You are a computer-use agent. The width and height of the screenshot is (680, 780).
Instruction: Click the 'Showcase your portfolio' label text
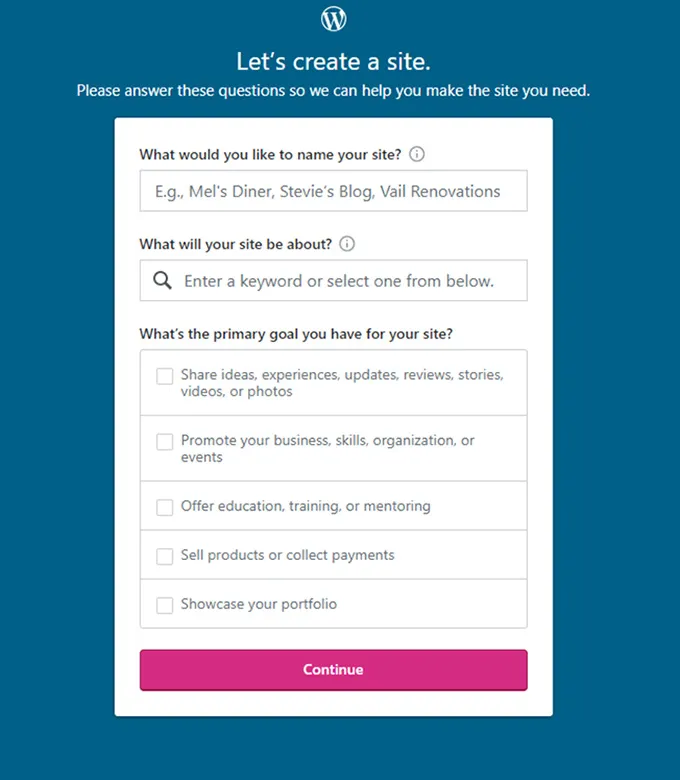pos(259,605)
